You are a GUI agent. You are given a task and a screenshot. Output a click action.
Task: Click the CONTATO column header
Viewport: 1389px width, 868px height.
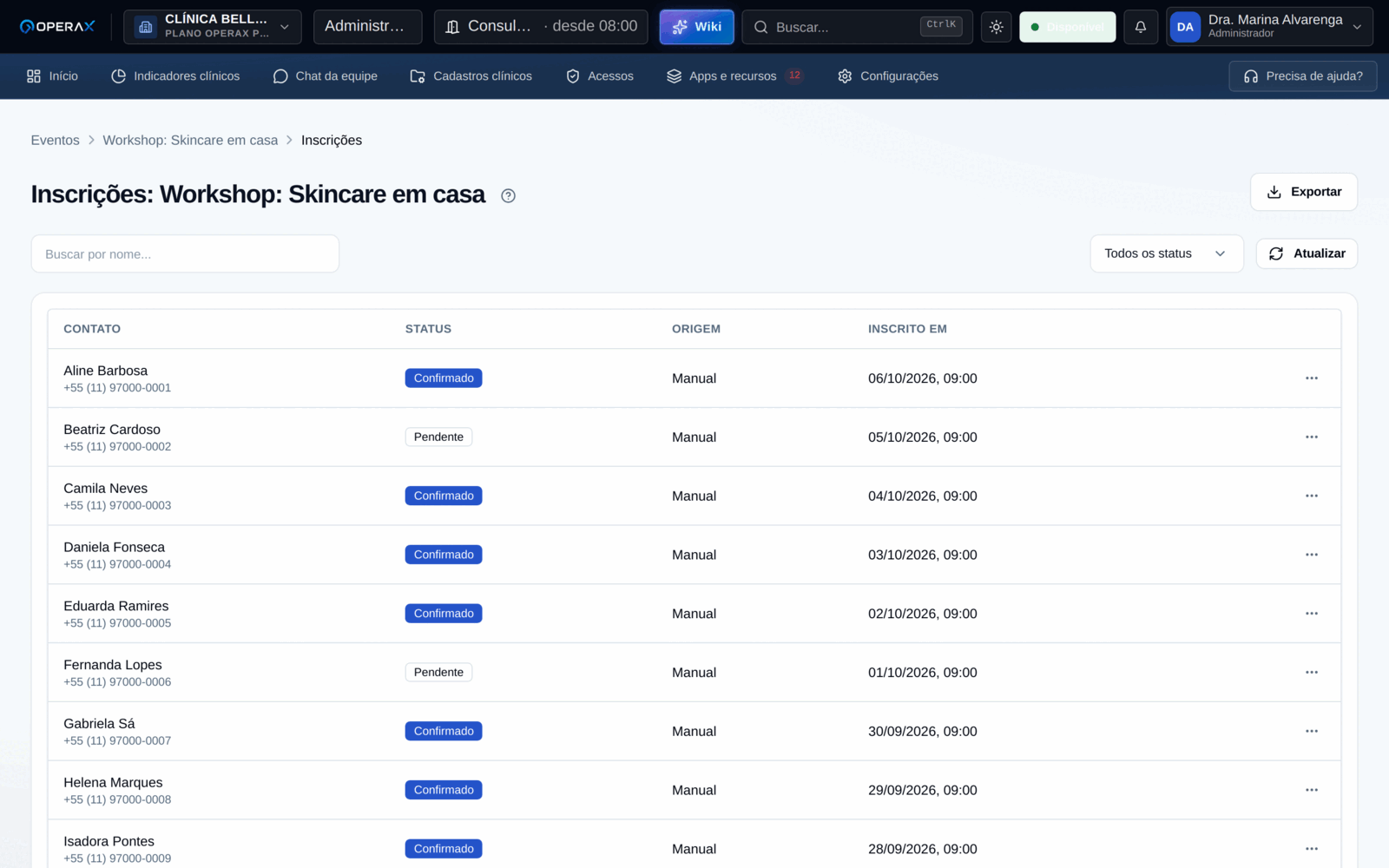(x=92, y=329)
